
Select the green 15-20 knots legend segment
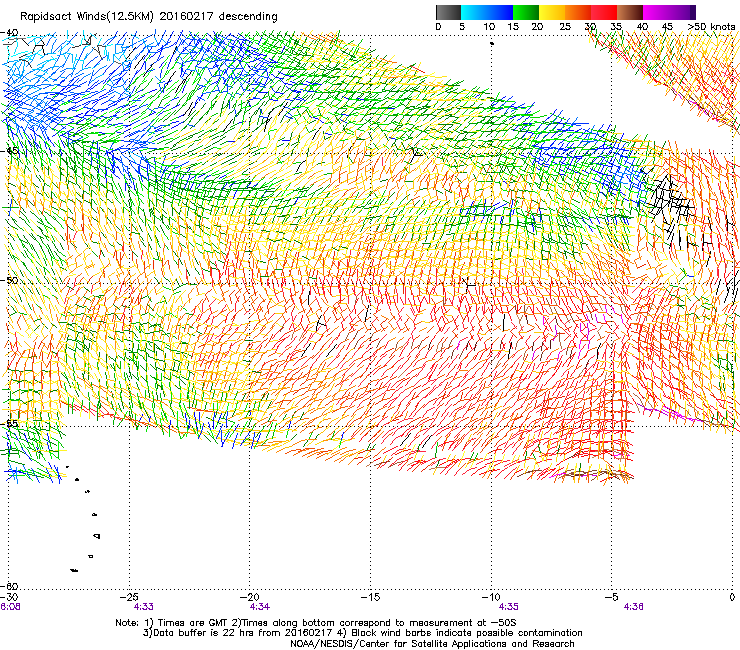[x=526, y=12]
